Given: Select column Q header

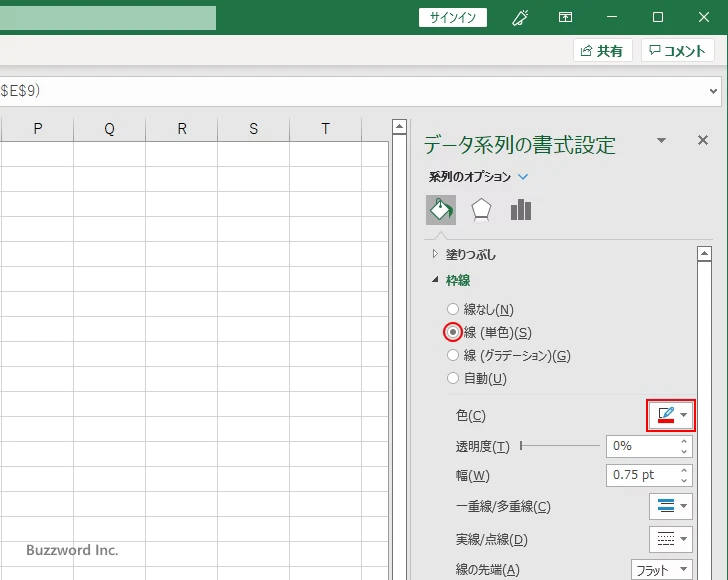Looking at the screenshot, I should point(110,129).
